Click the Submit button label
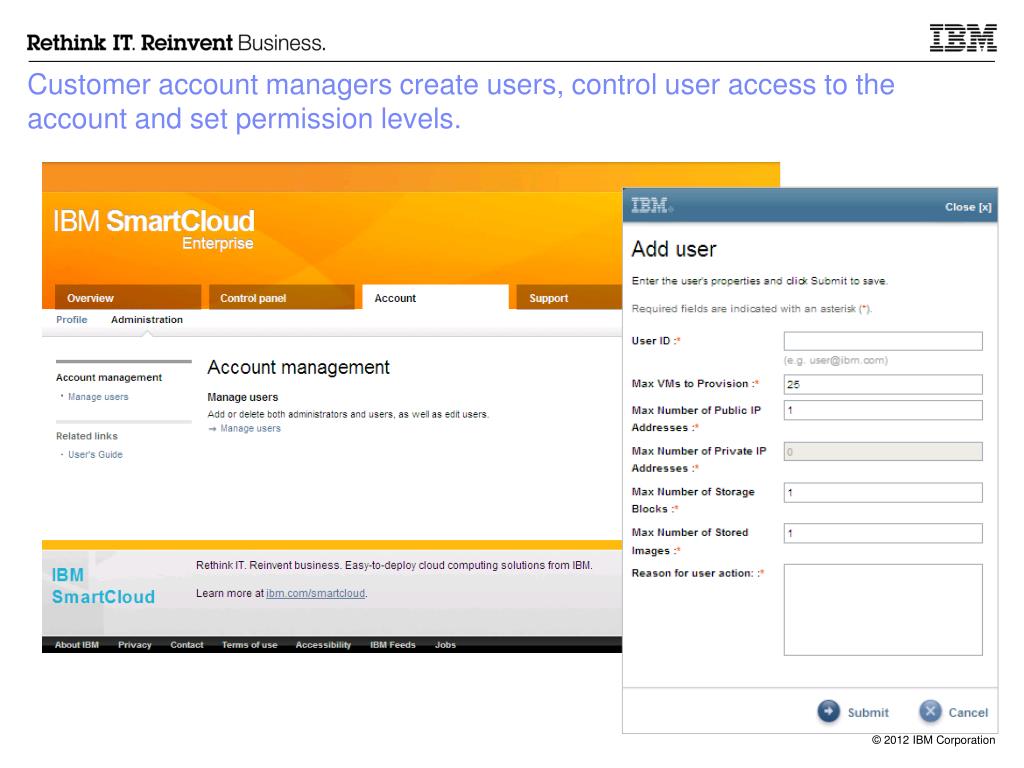Image resolution: width=1024 pixels, height=768 pixels. (x=868, y=712)
